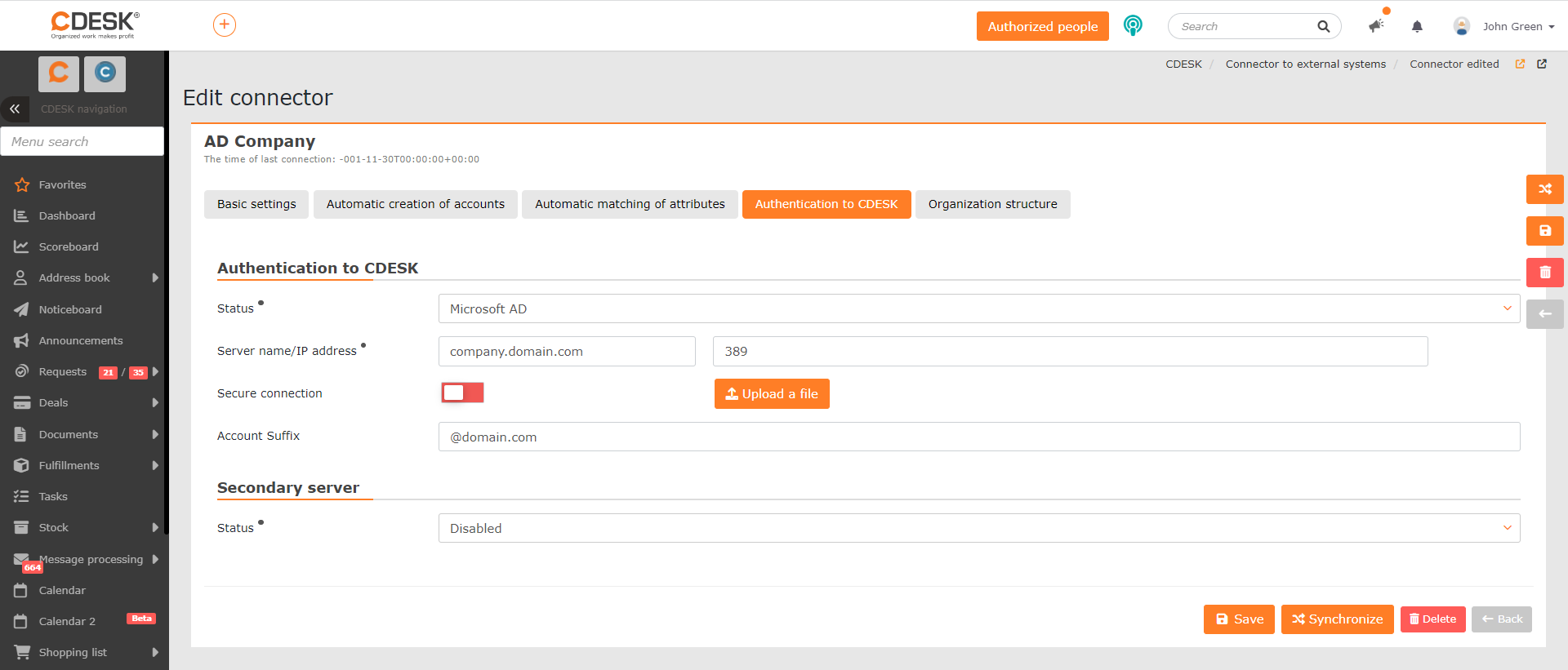Click the port field showing 389
Screen dimensions: 1568x670
coord(1071,351)
